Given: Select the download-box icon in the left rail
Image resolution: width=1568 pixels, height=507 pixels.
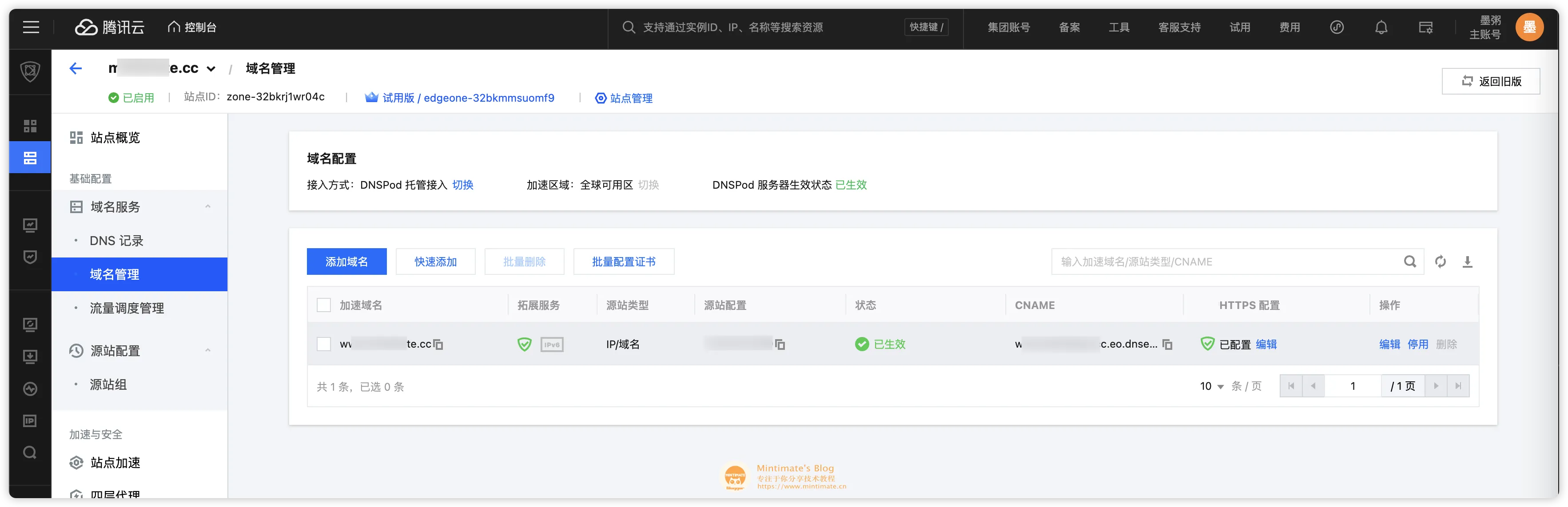Looking at the screenshot, I should coord(30,356).
